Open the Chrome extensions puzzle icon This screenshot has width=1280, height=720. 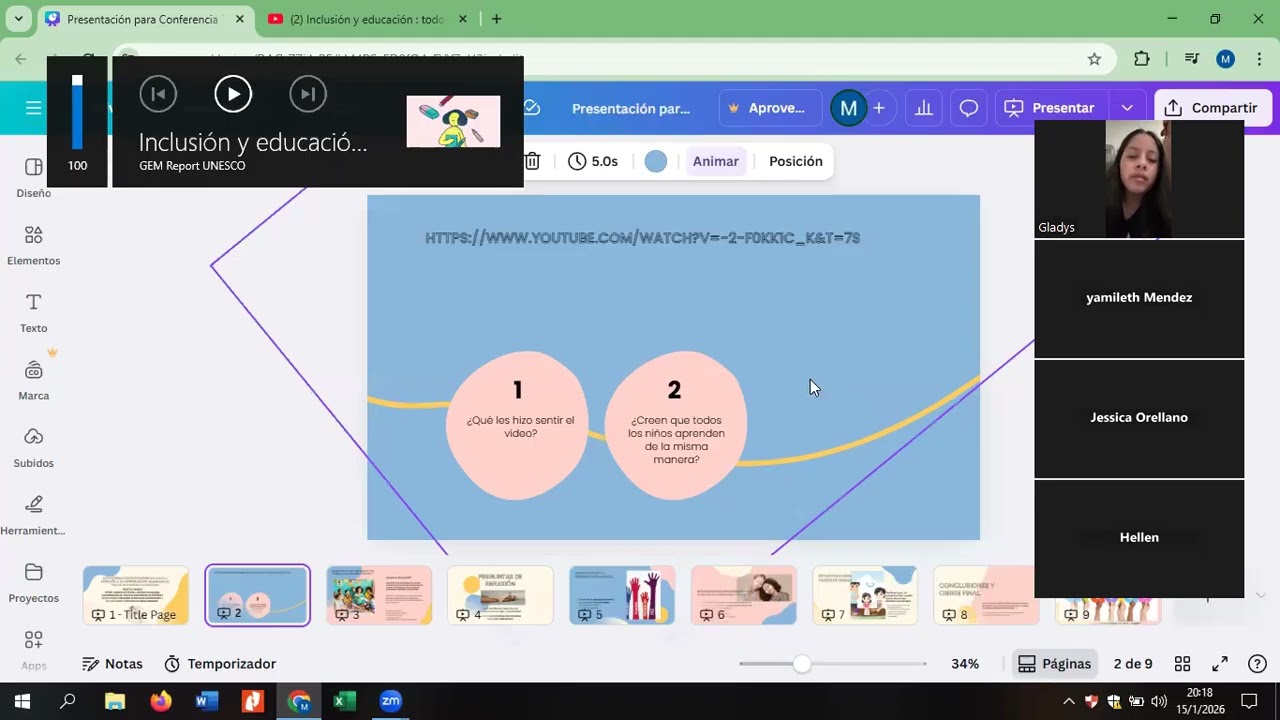click(x=1142, y=59)
